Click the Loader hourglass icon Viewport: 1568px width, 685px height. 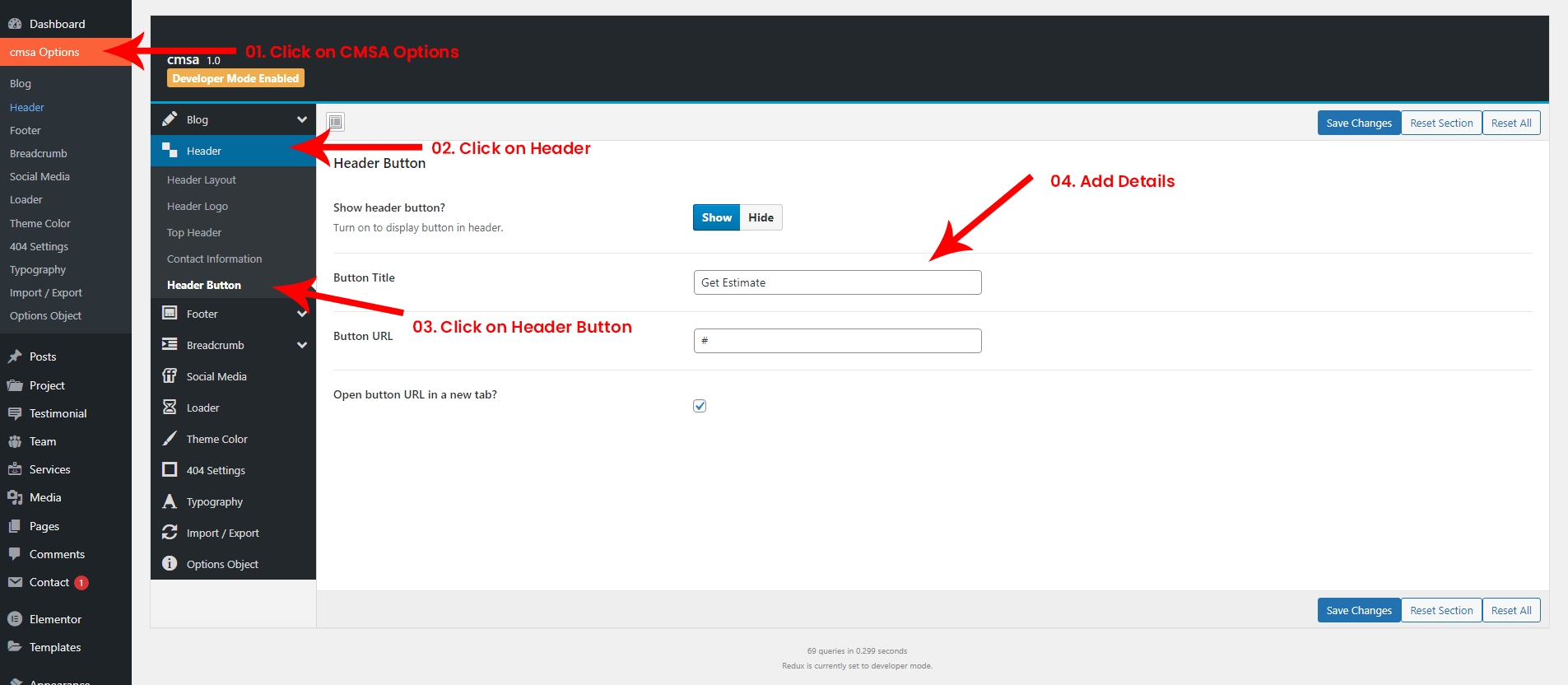[x=170, y=408]
